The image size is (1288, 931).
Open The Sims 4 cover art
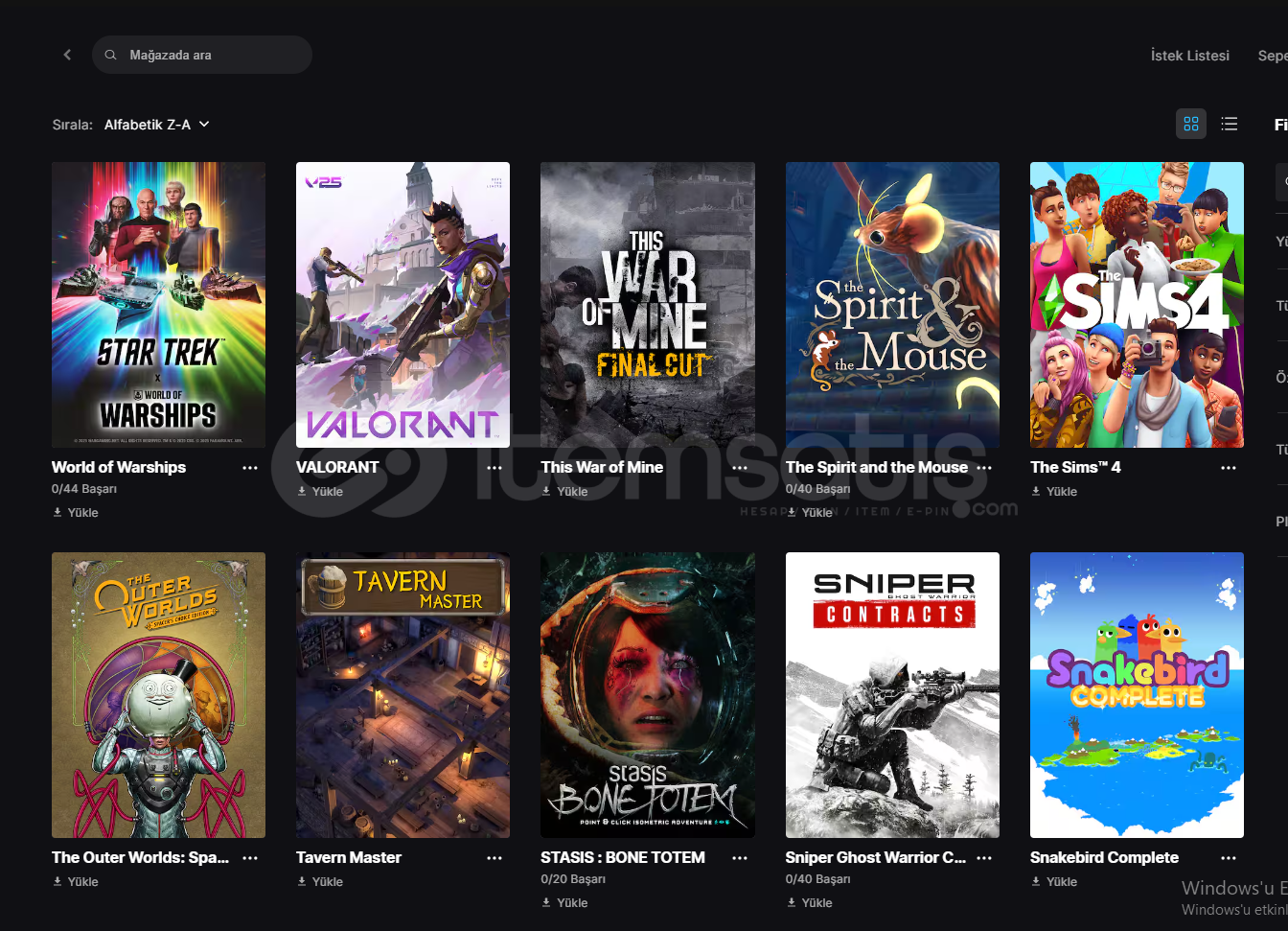point(1137,305)
